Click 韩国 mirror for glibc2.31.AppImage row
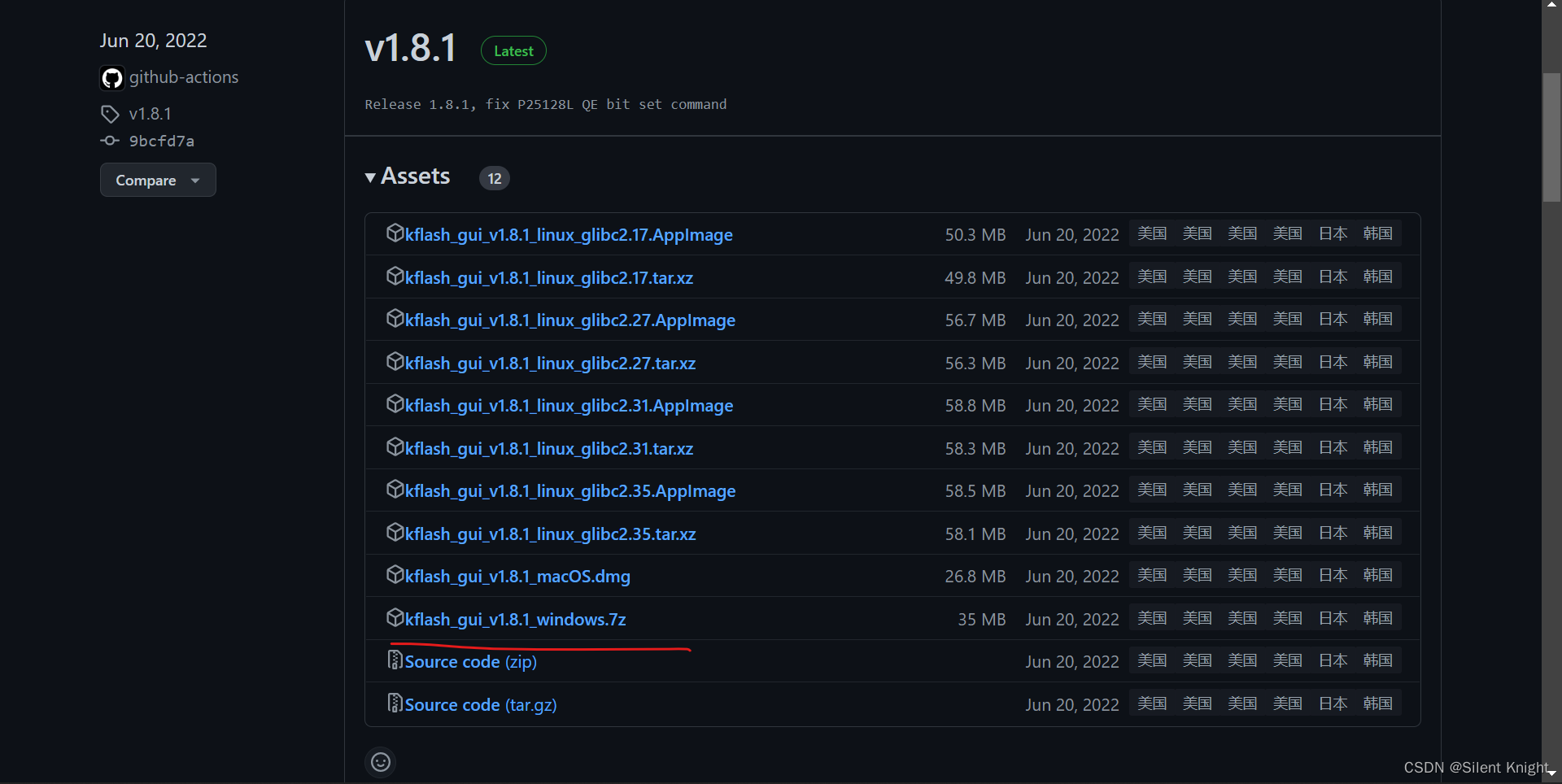This screenshot has width=1562, height=784. pyautogui.click(x=1378, y=404)
